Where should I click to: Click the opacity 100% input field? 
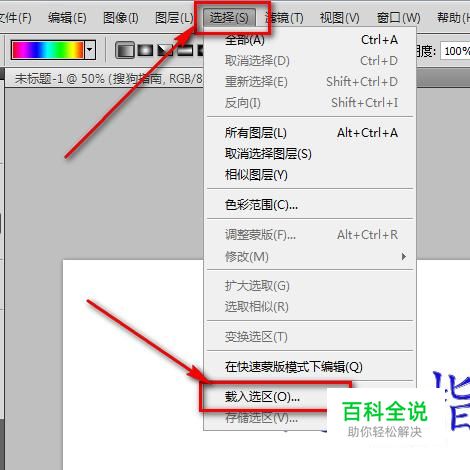455,51
